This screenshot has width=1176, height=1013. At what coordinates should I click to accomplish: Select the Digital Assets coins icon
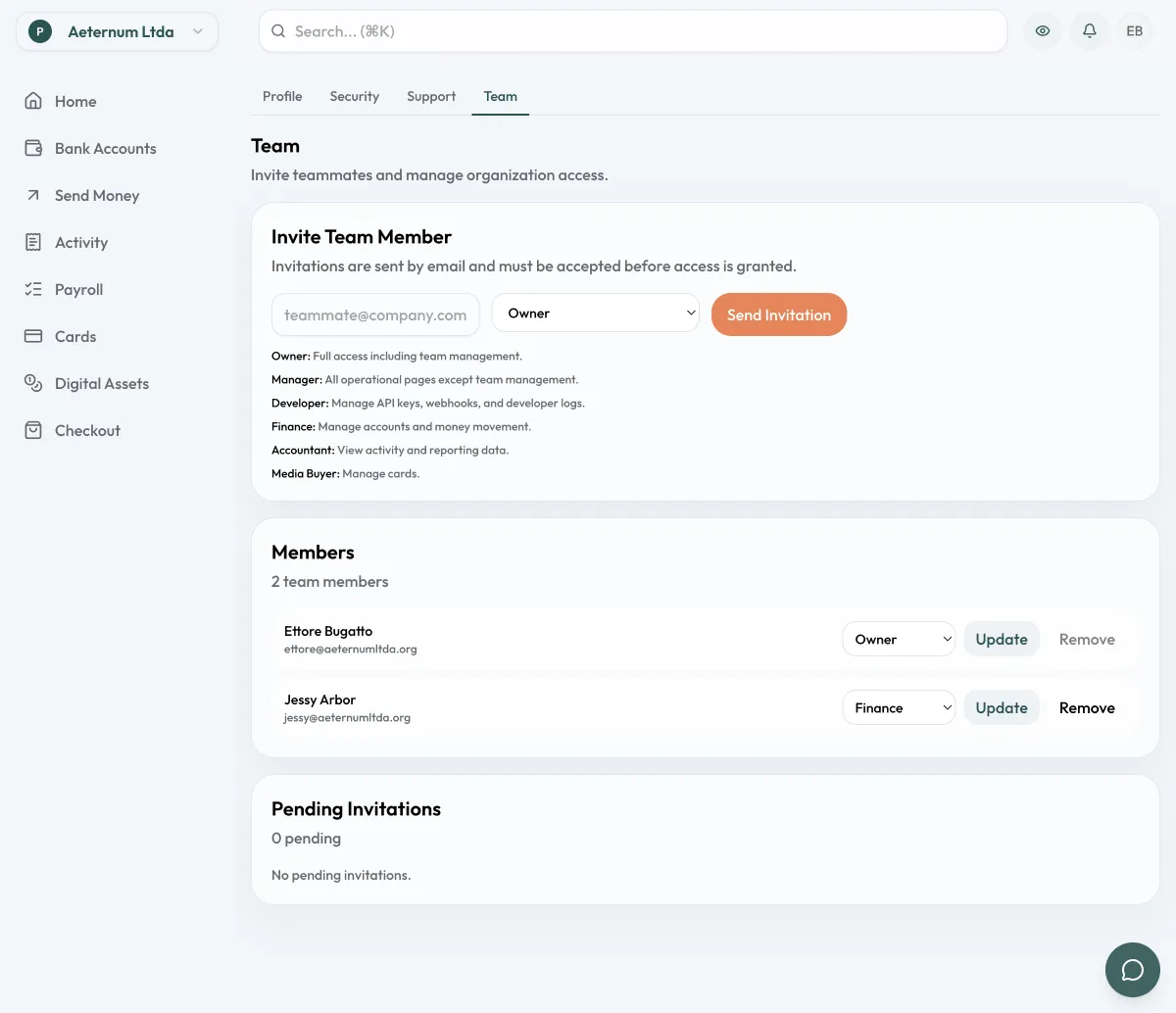click(33, 383)
